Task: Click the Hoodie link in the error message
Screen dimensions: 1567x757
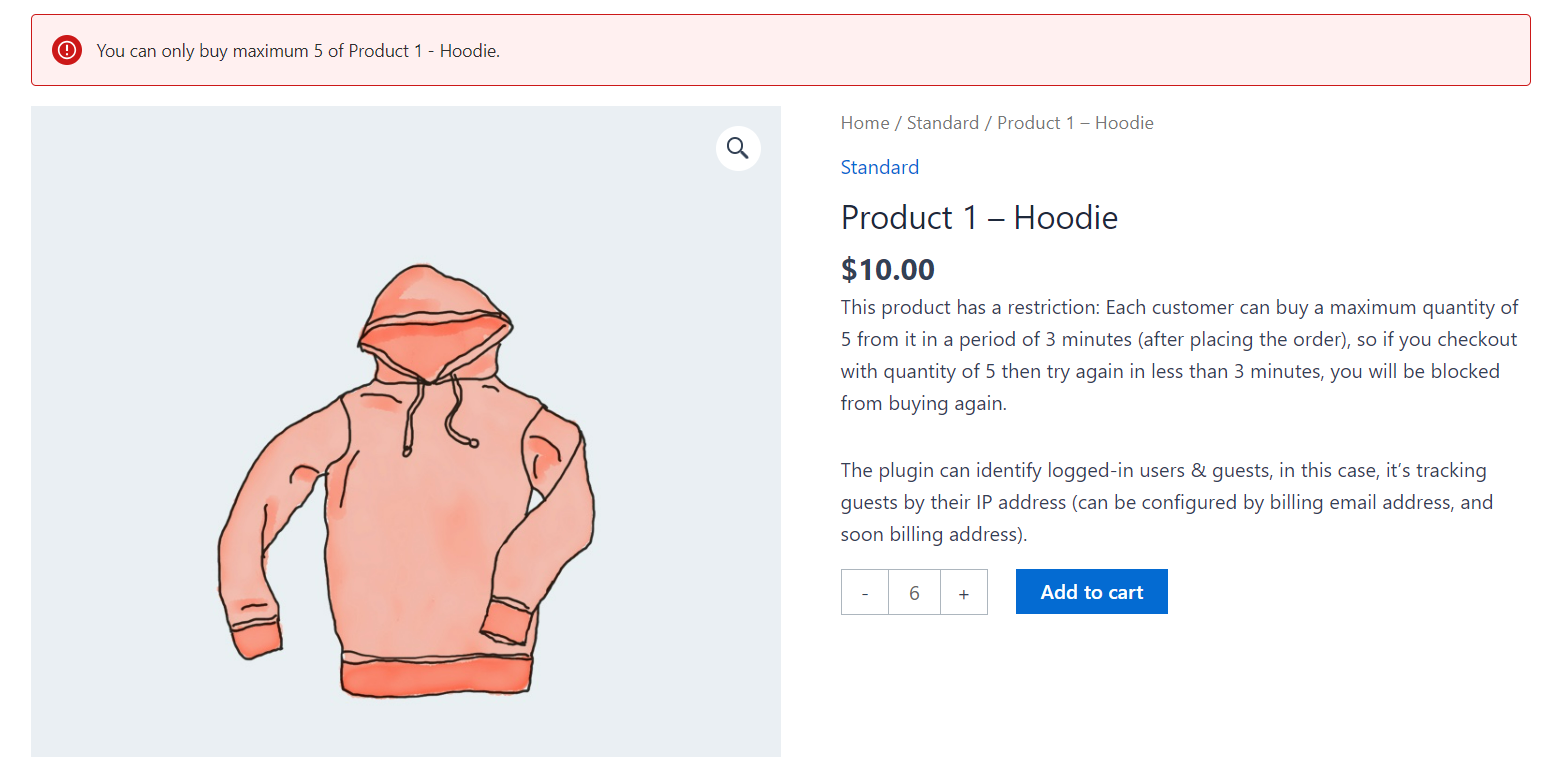Action: (x=468, y=50)
